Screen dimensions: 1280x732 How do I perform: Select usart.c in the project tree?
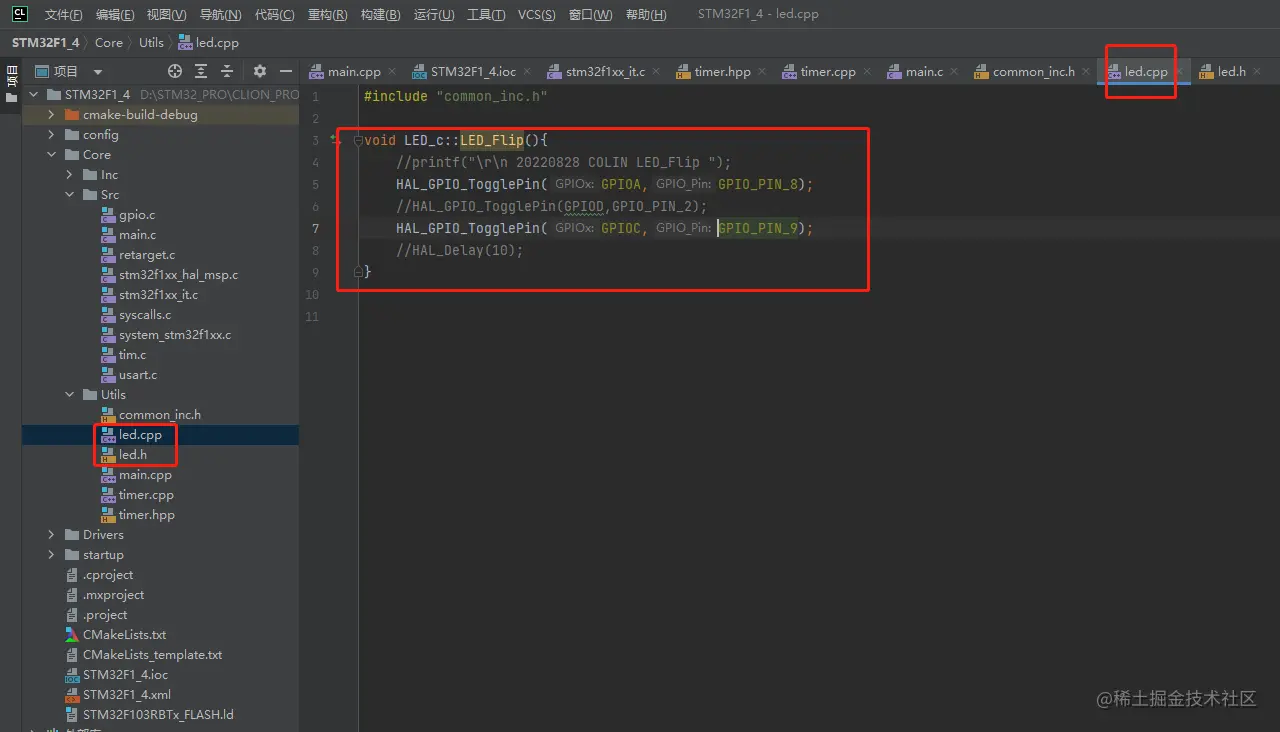pyautogui.click(x=138, y=375)
